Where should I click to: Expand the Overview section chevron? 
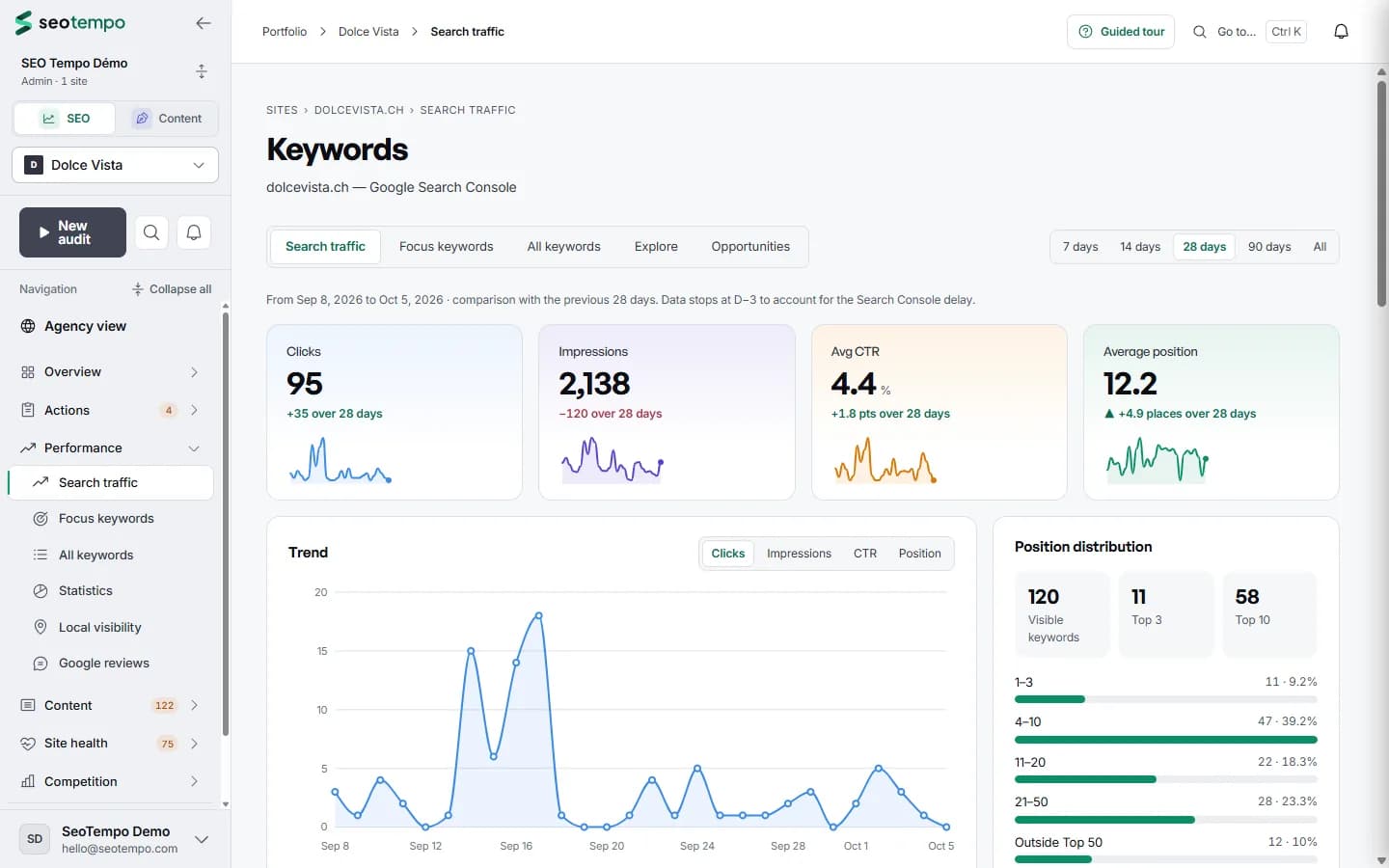pos(194,372)
